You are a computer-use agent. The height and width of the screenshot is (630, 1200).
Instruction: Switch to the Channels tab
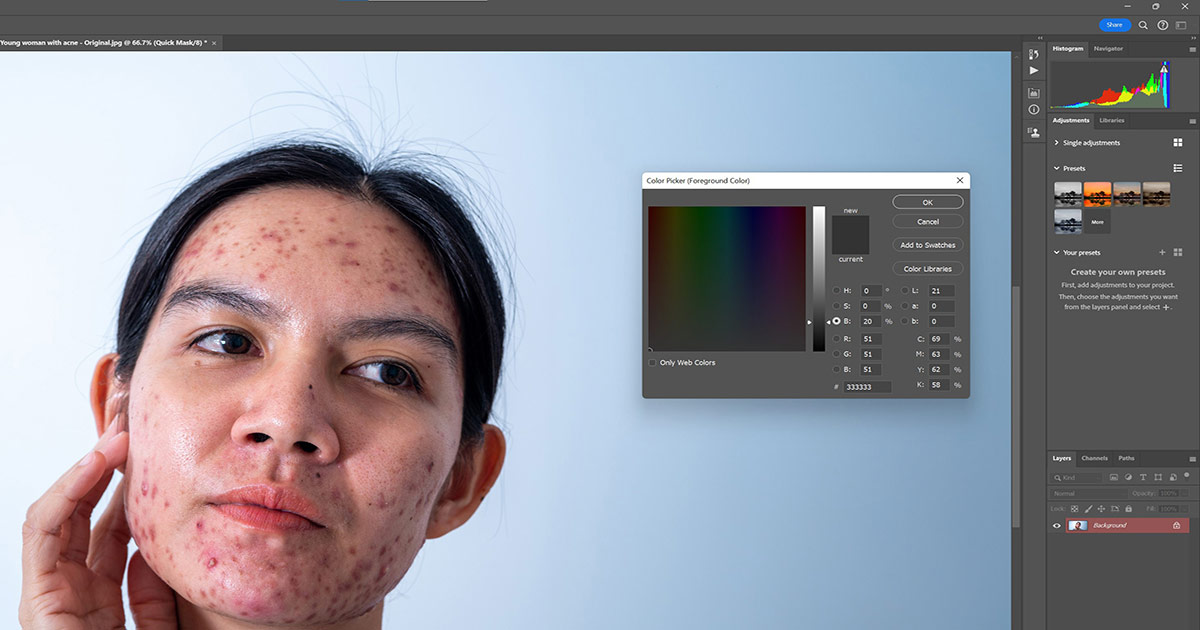pos(1095,458)
